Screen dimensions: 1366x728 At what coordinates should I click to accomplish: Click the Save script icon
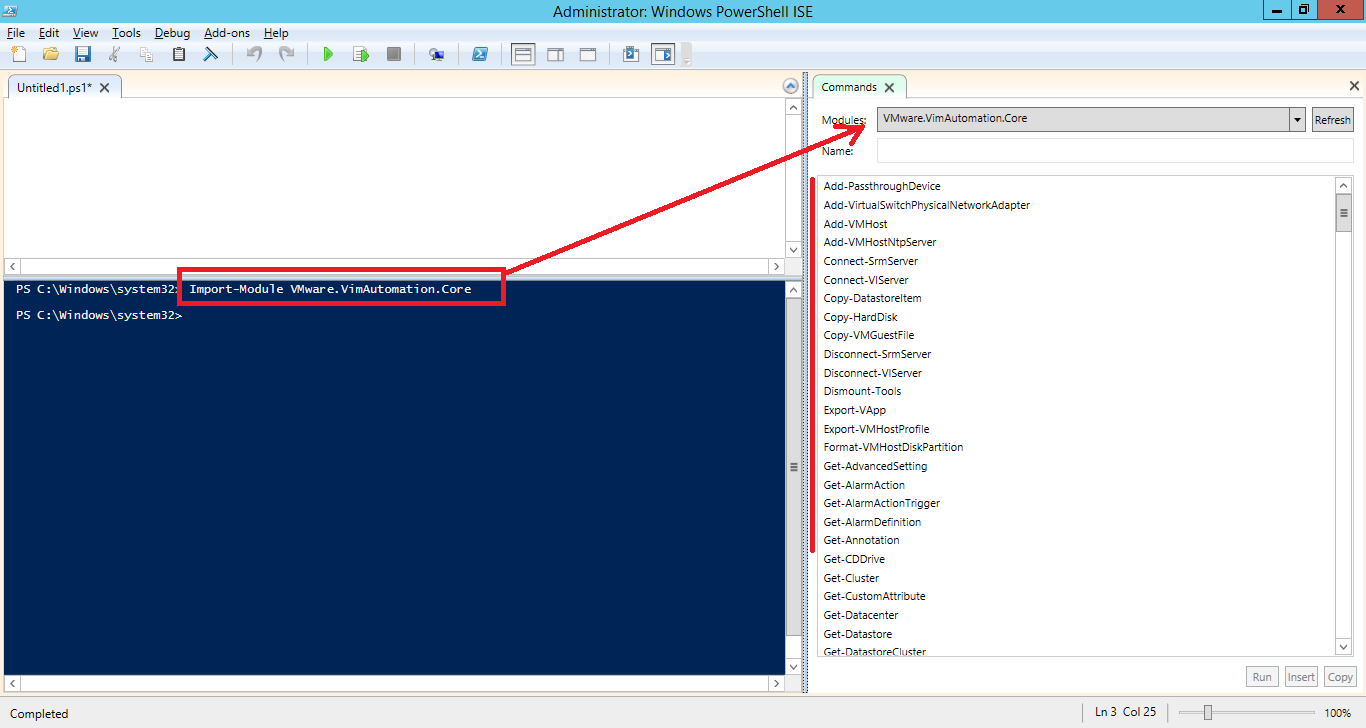(x=83, y=54)
